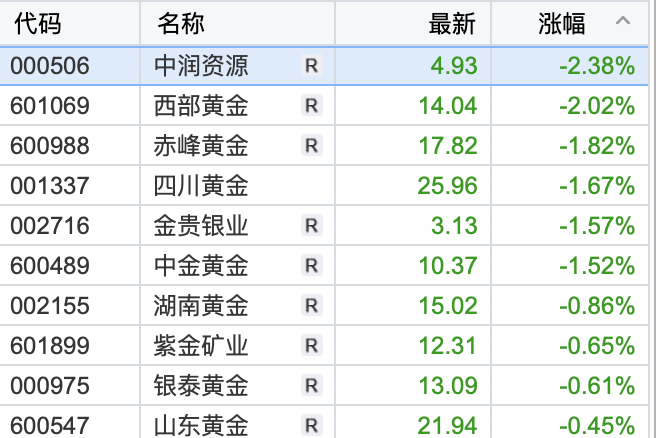
Task: Click change value -1.82%
Action: 597,146
